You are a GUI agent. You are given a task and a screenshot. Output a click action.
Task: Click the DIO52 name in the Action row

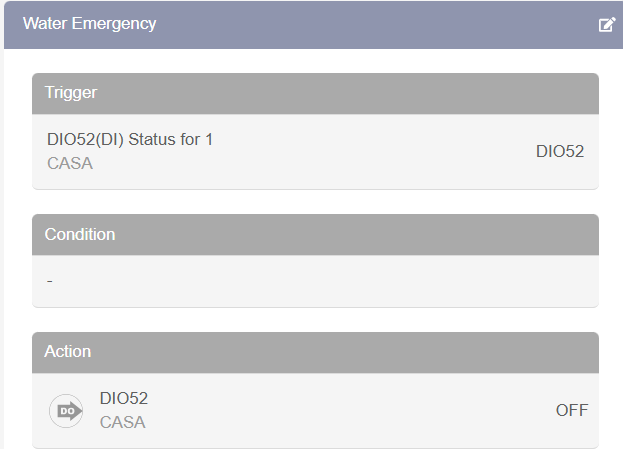124,398
